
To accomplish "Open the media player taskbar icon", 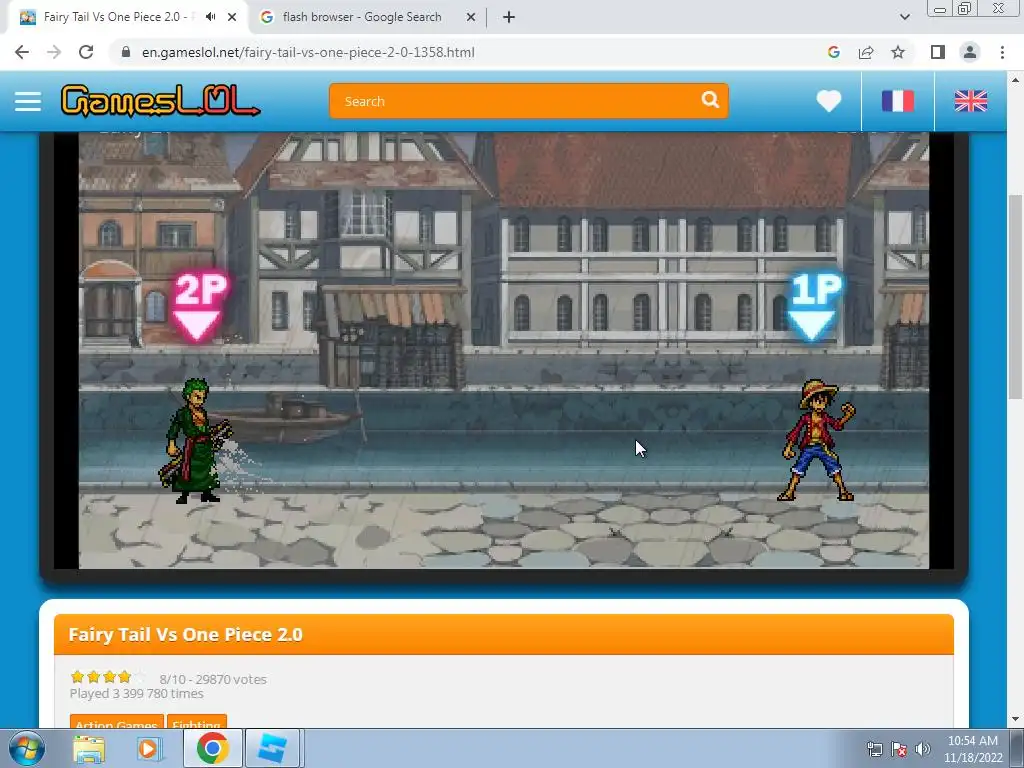I will [x=149, y=748].
